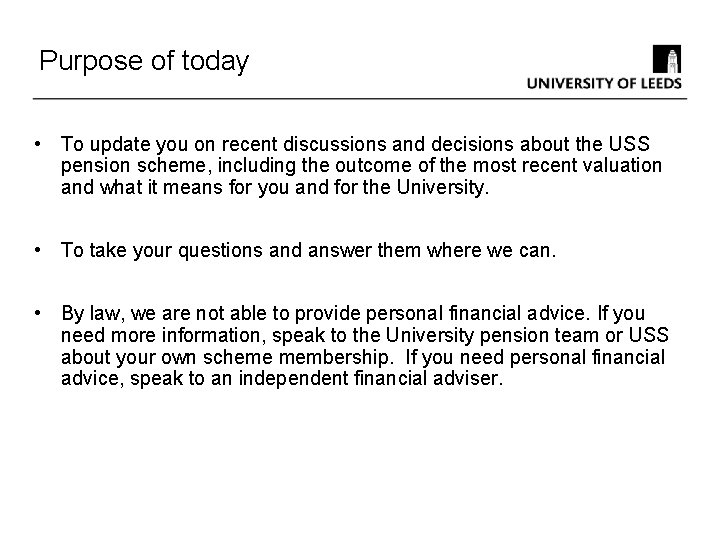Click the "UNIVERSITY OF LEEDS" wordmark text
Screen dimensions: 720x540
coord(603,84)
